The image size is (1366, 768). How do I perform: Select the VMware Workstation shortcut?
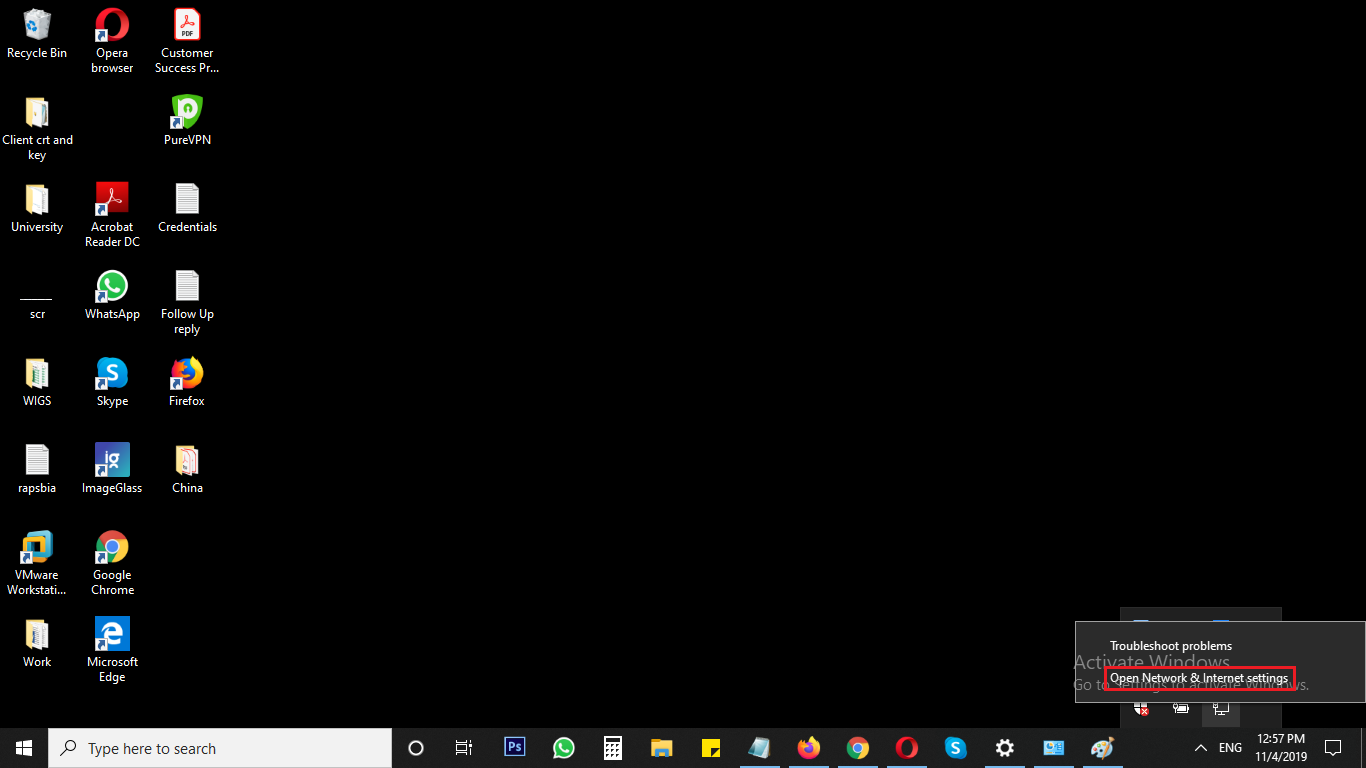coord(37,563)
